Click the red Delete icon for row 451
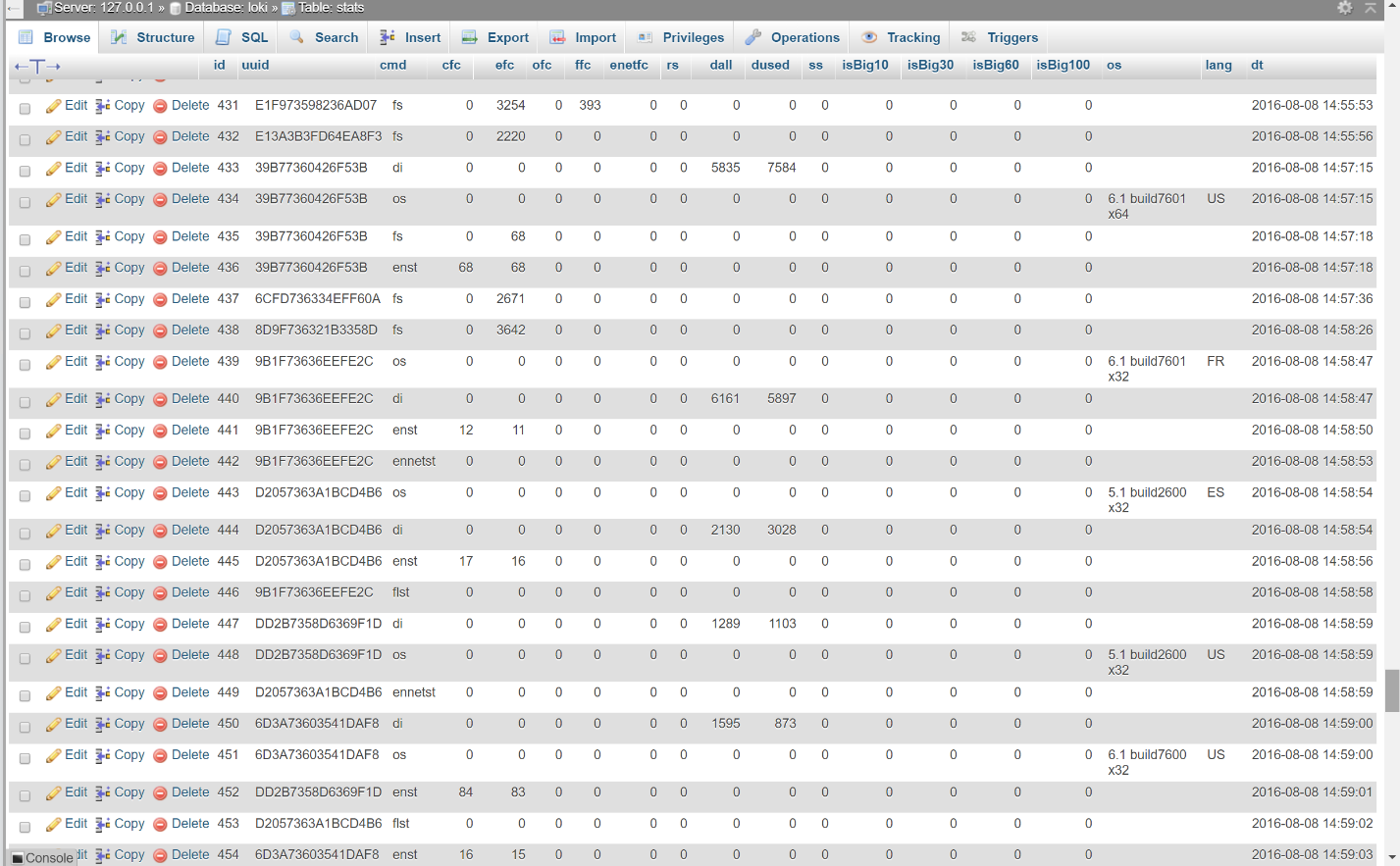The height and width of the screenshot is (866, 1400). coord(160,756)
